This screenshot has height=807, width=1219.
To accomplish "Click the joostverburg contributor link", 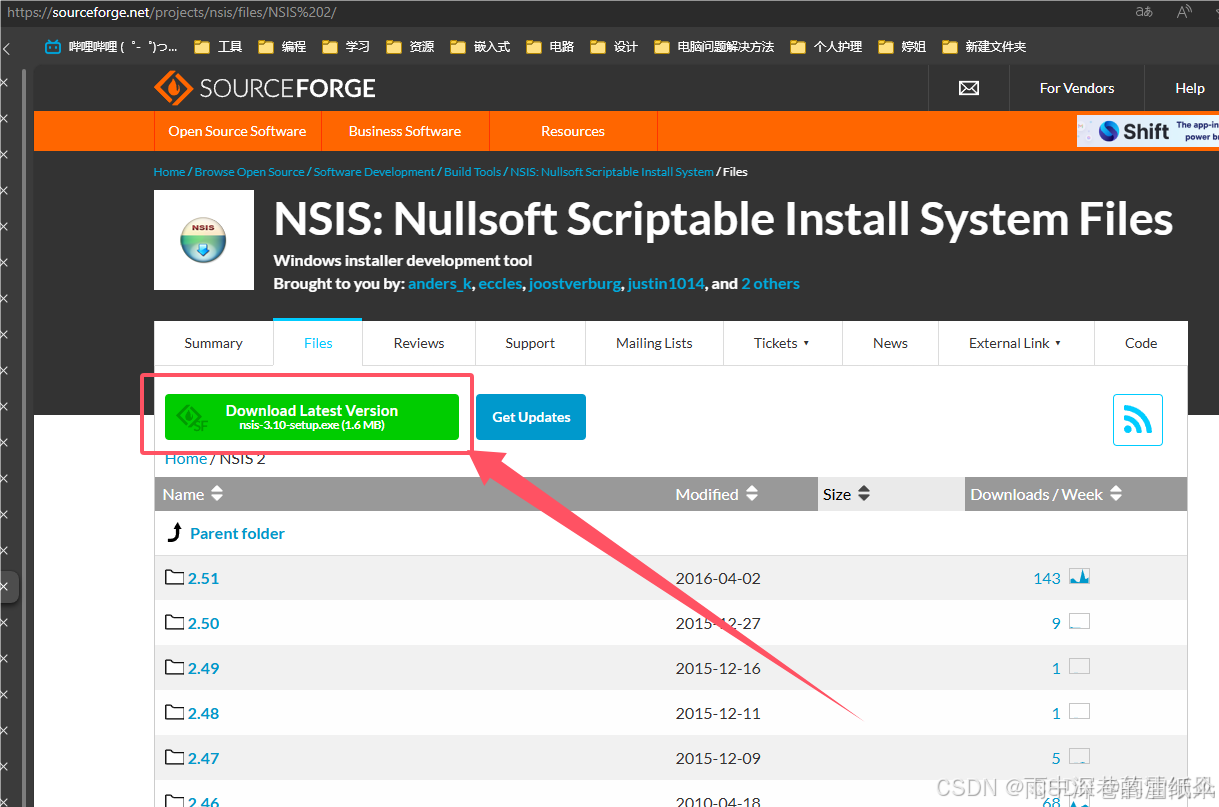I will click(576, 284).
